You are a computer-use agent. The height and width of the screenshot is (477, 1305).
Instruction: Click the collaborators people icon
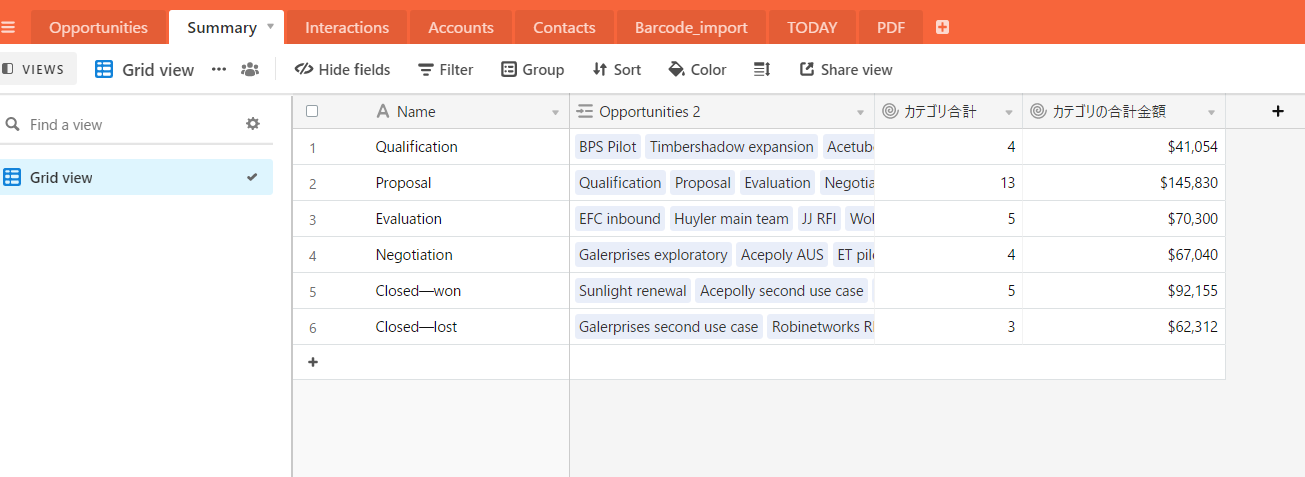[250, 69]
